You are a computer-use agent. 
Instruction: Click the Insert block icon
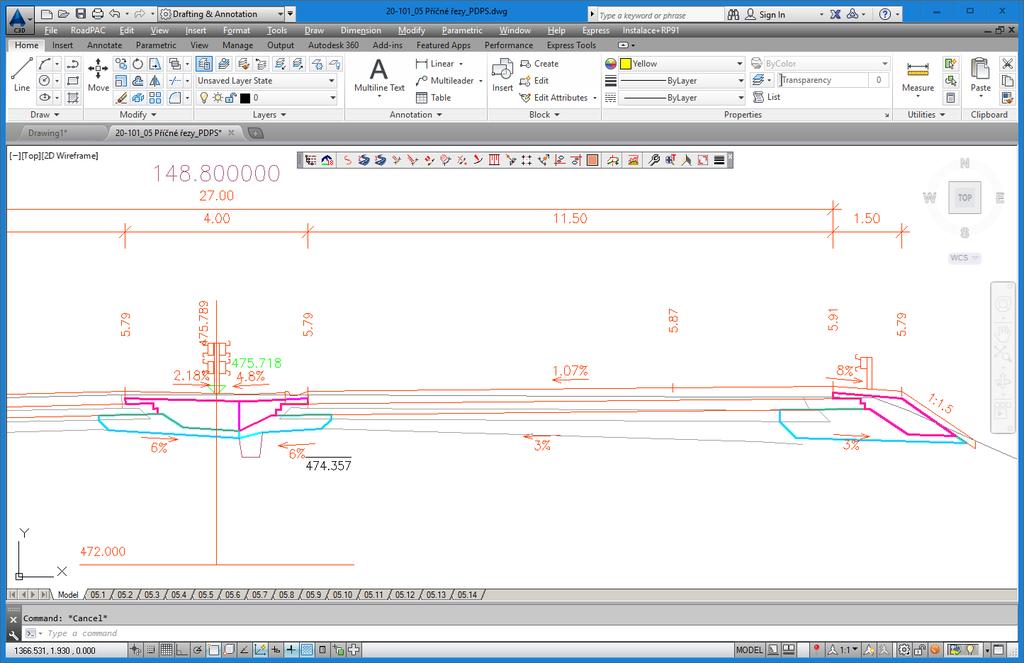pyautogui.click(x=502, y=75)
